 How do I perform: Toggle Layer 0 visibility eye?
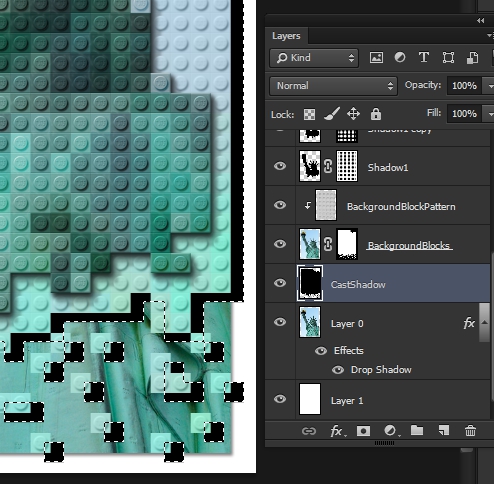point(280,322)
